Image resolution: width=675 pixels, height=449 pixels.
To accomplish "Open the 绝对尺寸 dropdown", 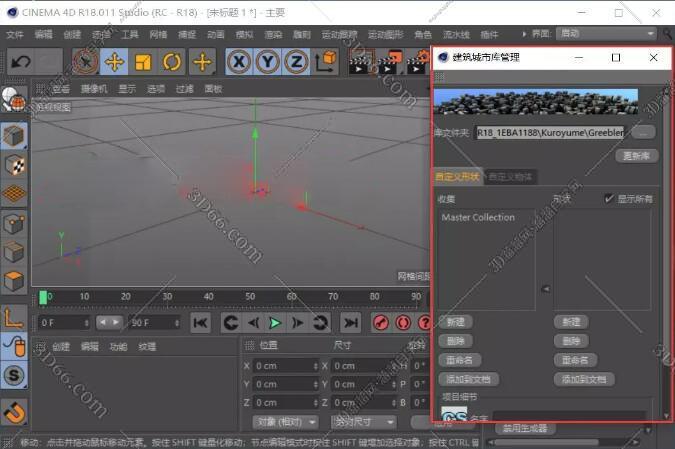I will [364, 422].
